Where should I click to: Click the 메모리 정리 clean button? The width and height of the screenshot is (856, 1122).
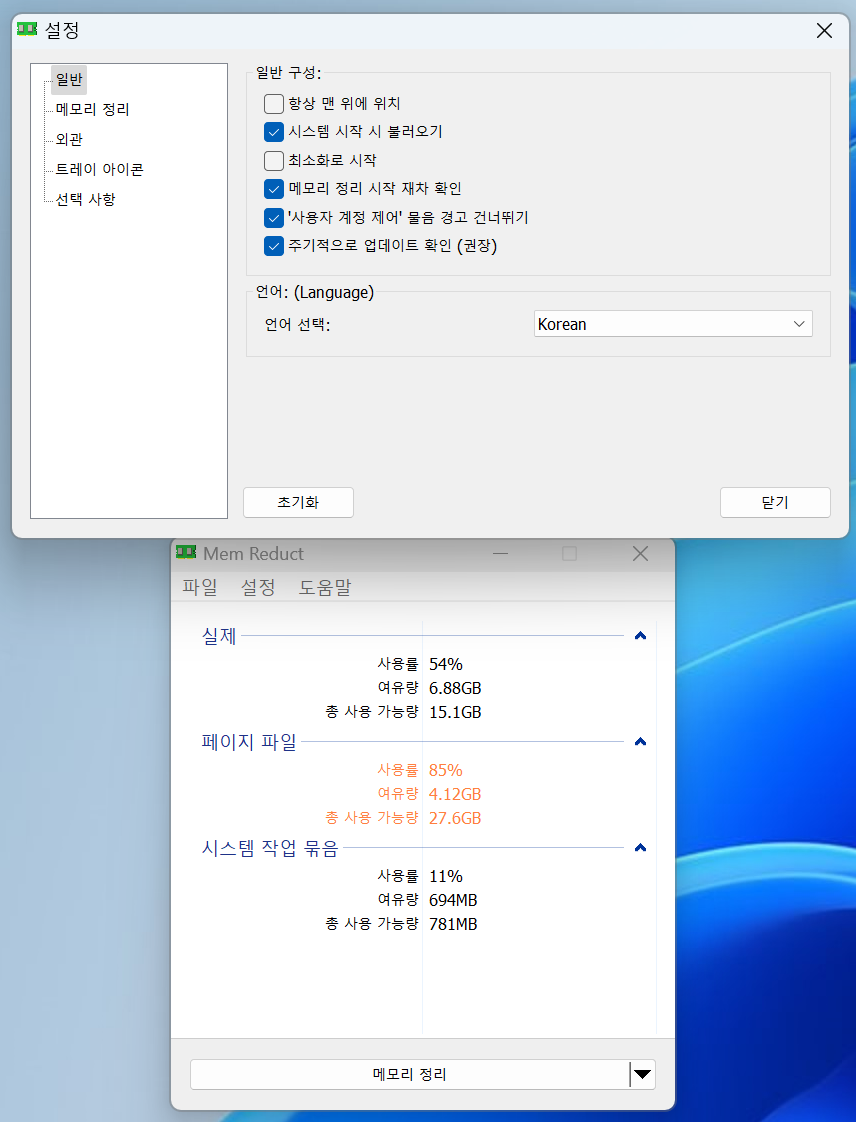409,1074
